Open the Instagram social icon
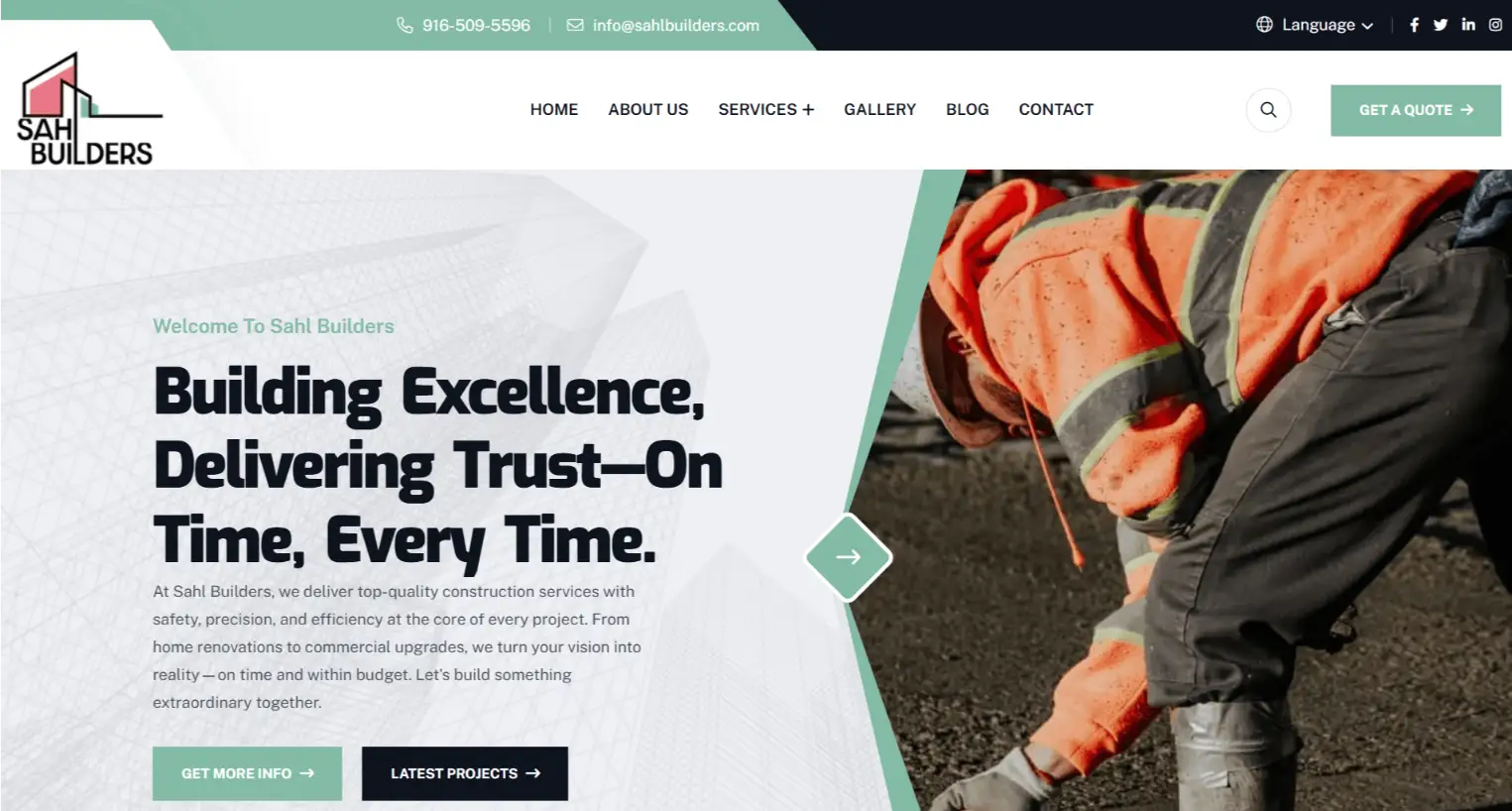The height and width of the screenshot is (811, 1512). coord(1495,25)
